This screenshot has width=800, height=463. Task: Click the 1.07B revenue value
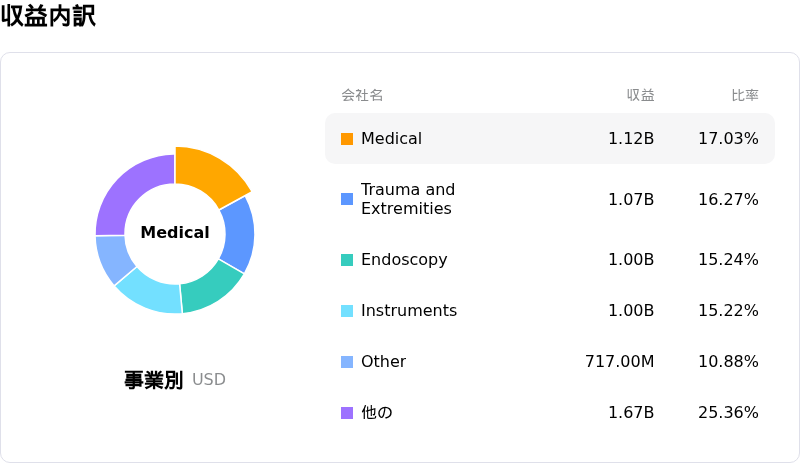[x=631, y=199]
